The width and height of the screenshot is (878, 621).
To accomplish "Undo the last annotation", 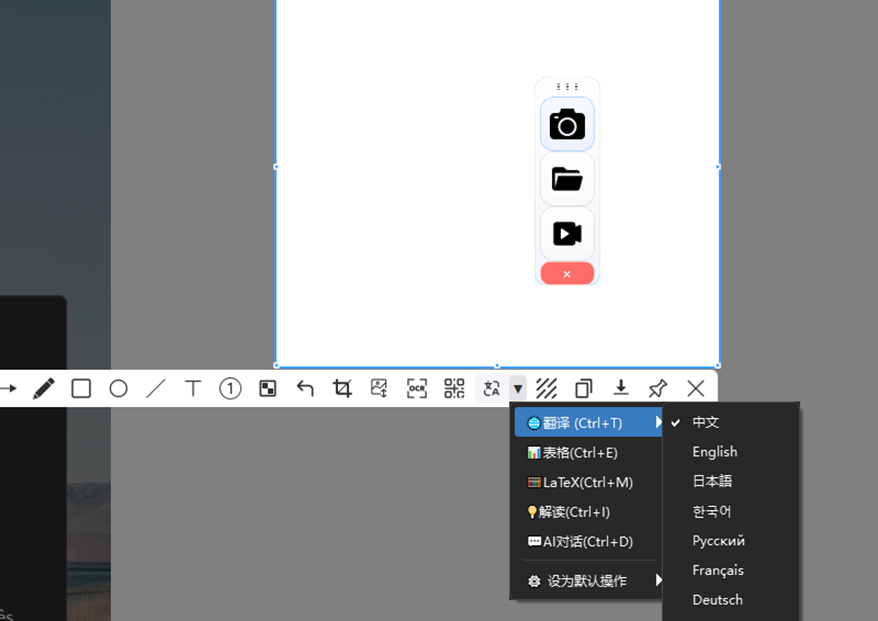I will 305,388.
